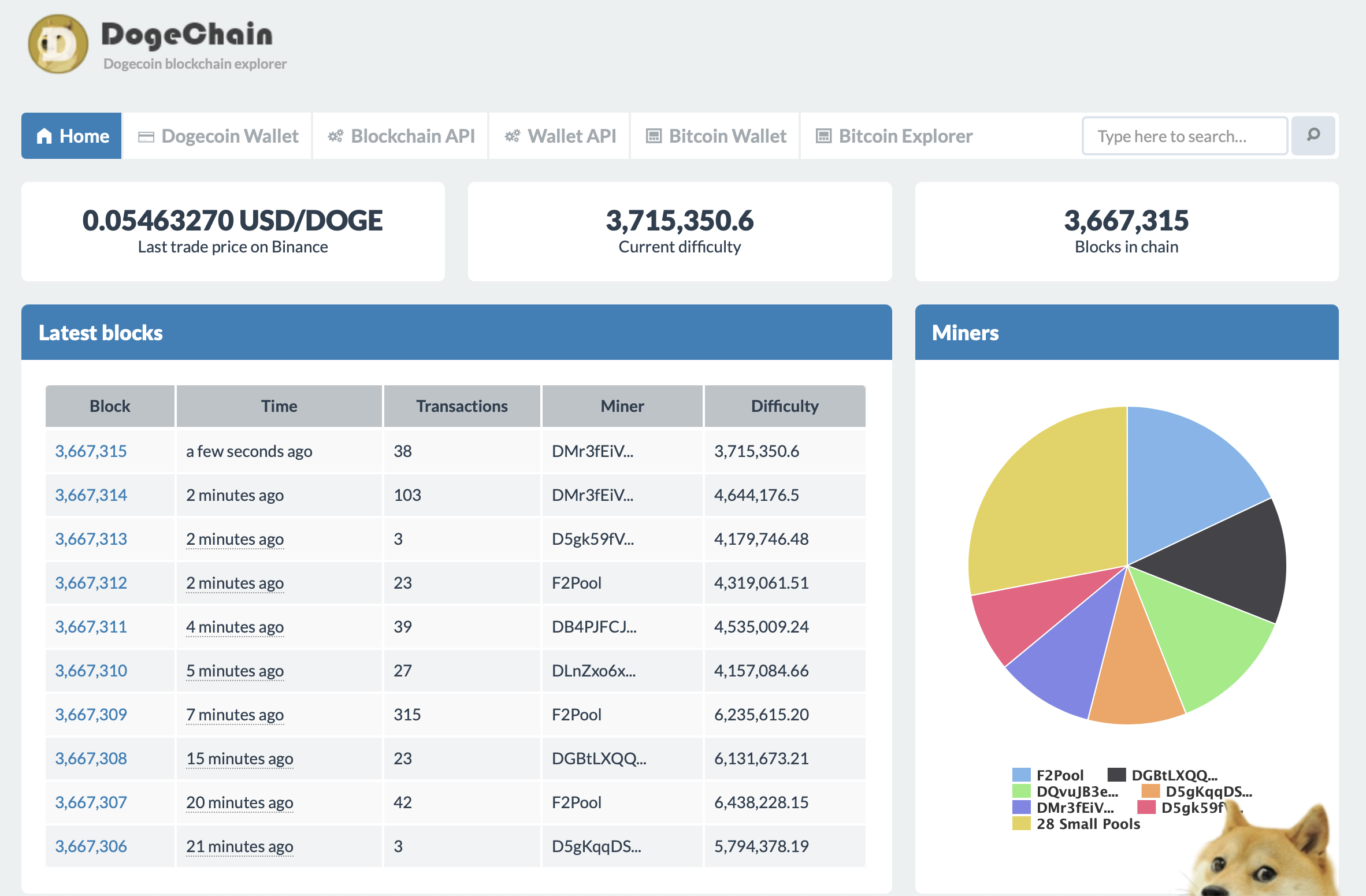Open block 3,667,312
This screenshot has height=896, width=1366.
(91, 583)
